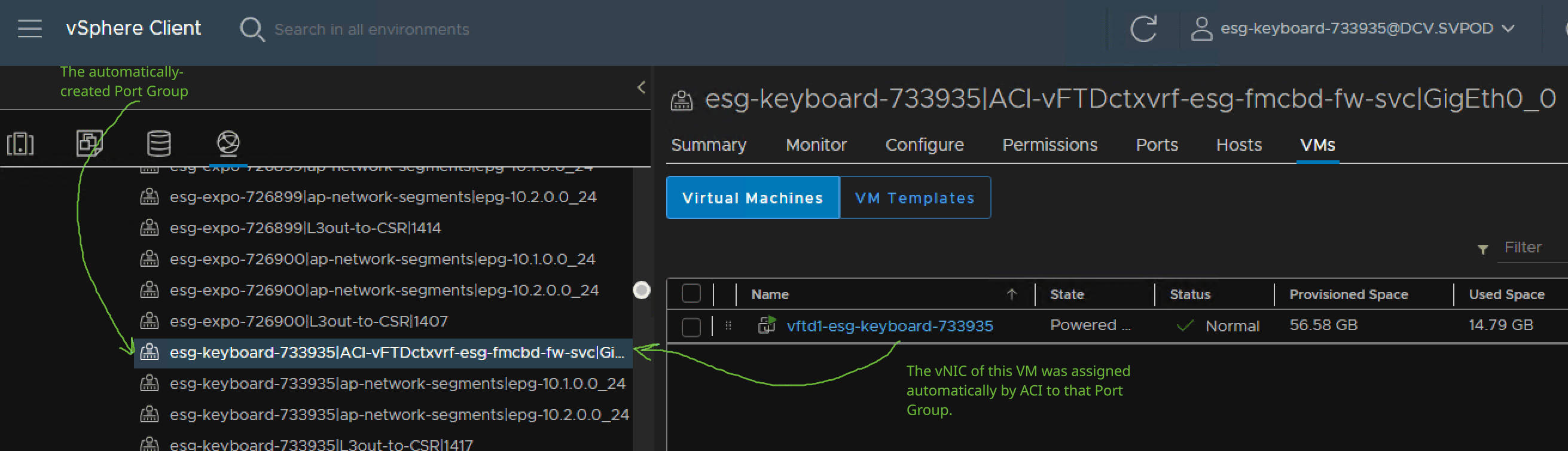
Task: Select esg-keyboard-733935|ACI-vFTDctxvrf-esg-fmcbd-fw-svc port group
Action: click(383, 352)
